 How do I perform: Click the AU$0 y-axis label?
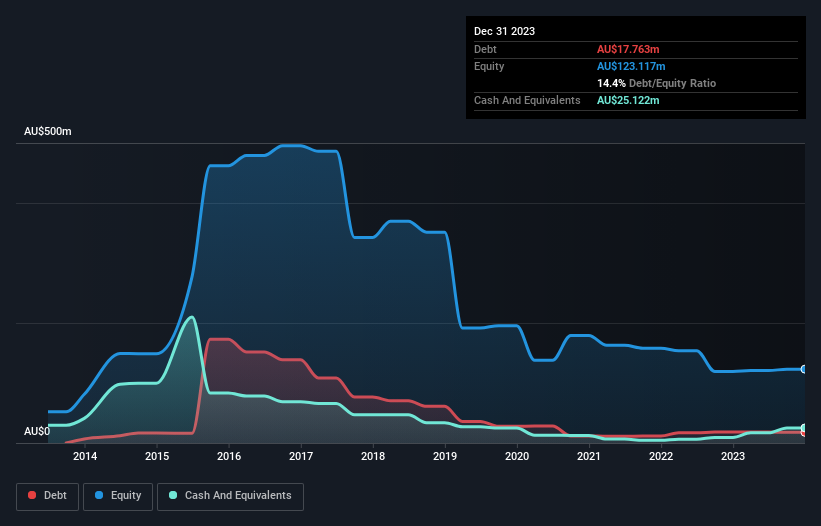pos(37,431)
